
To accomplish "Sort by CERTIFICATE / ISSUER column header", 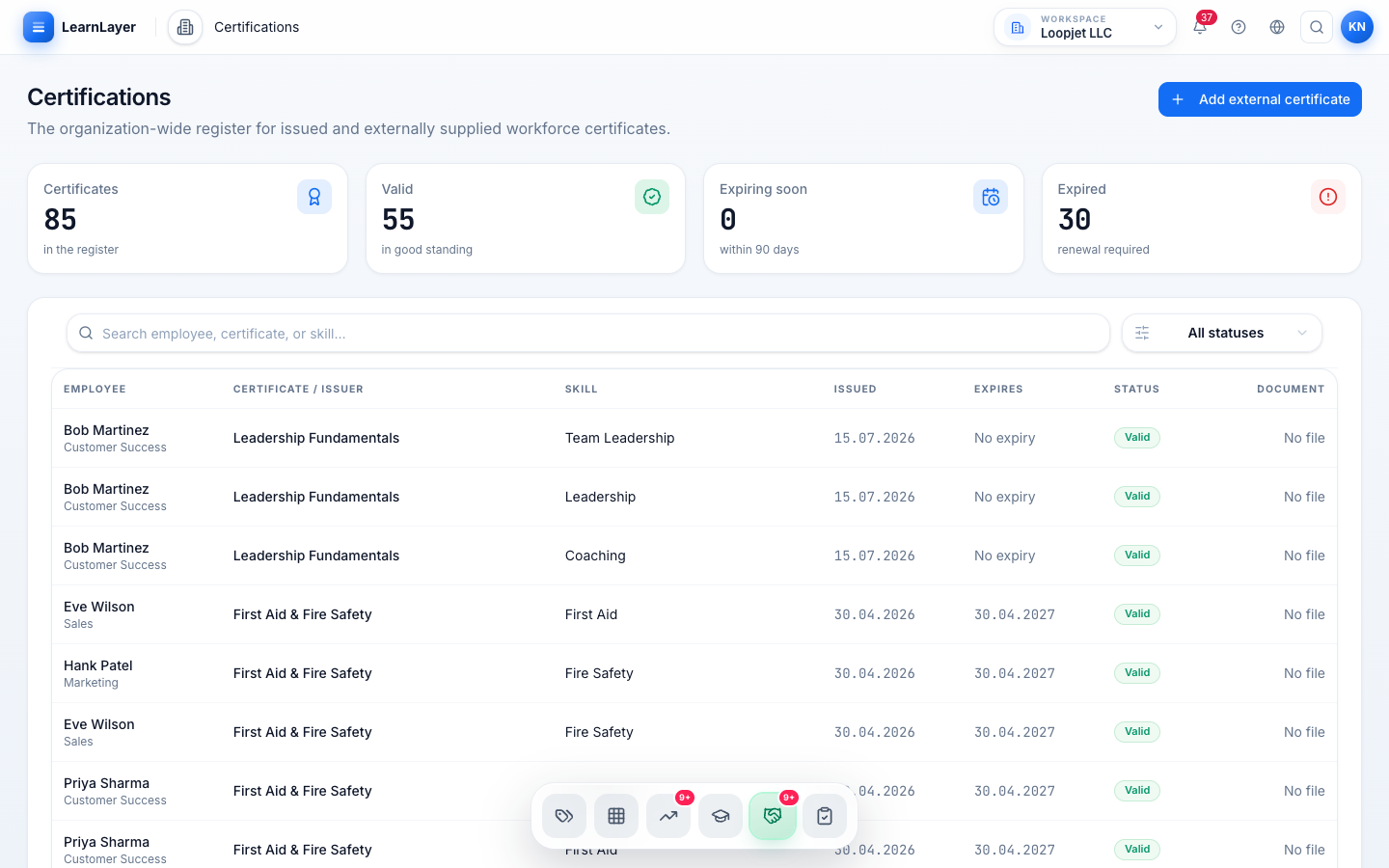I will [298, 389].
